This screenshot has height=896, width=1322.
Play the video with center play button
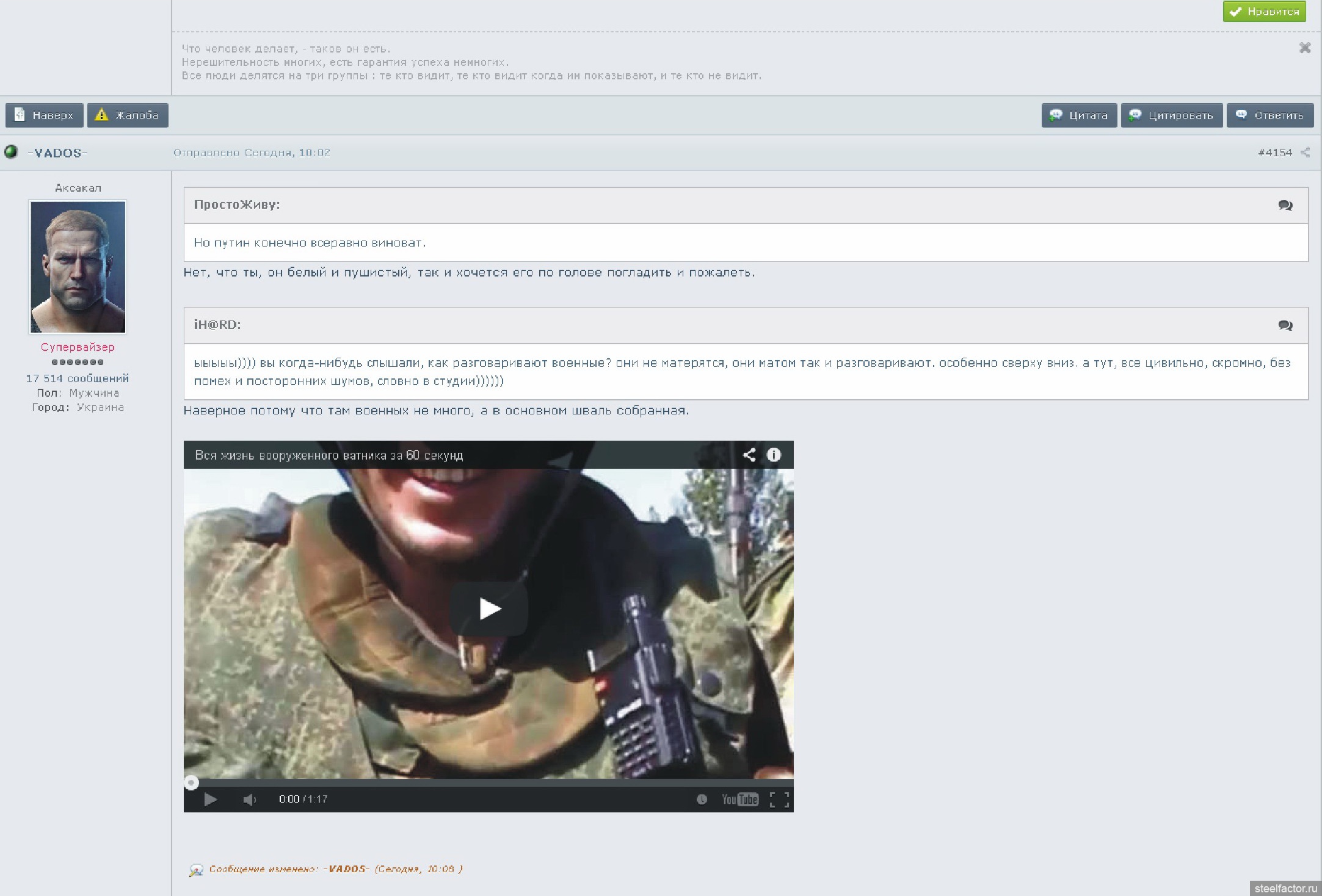pos(489,609)
